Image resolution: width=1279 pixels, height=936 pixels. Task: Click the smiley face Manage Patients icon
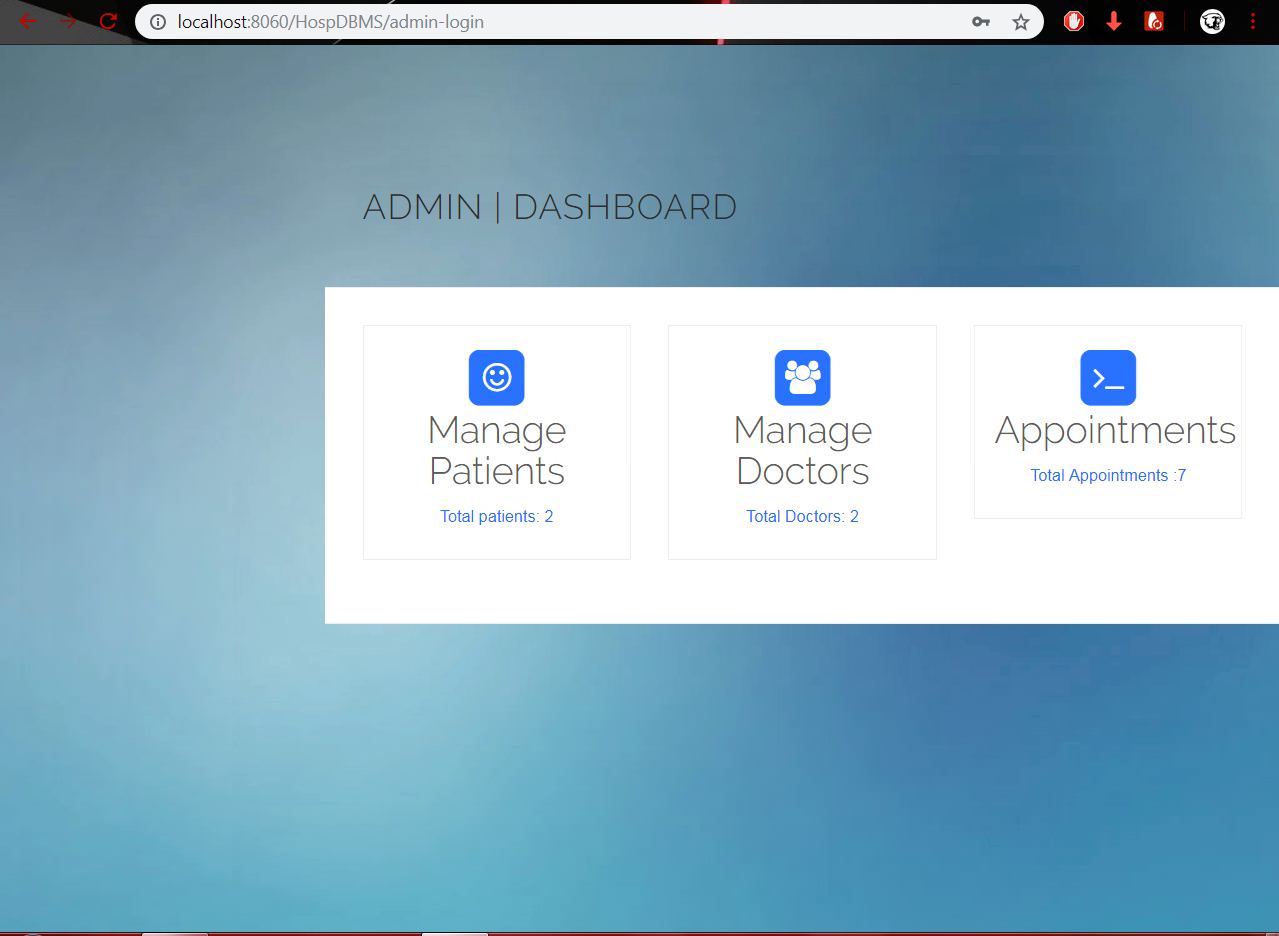[x=496, y=378]
